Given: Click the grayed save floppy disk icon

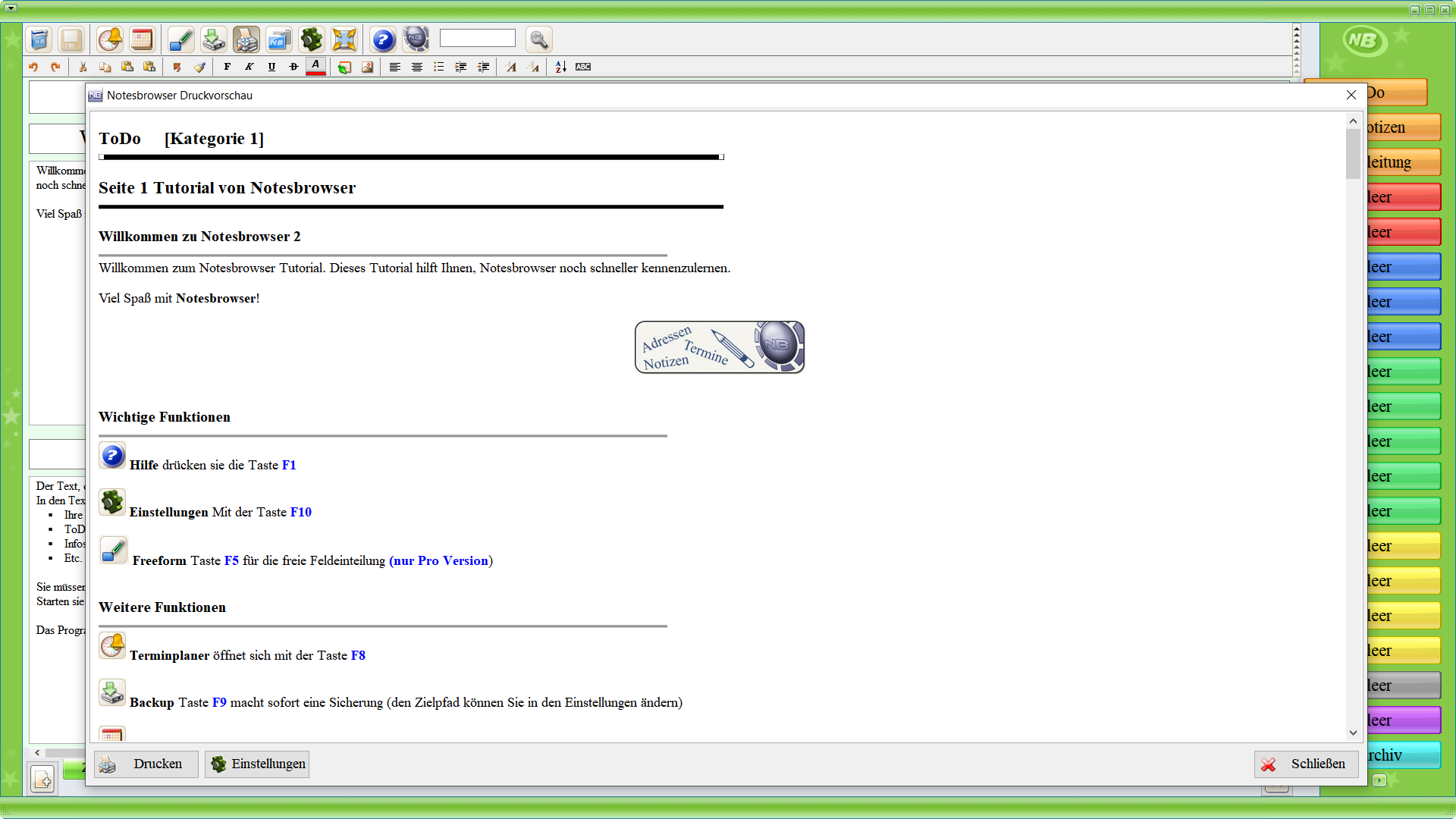Looking at the screenshot, I should coord(71,39).
